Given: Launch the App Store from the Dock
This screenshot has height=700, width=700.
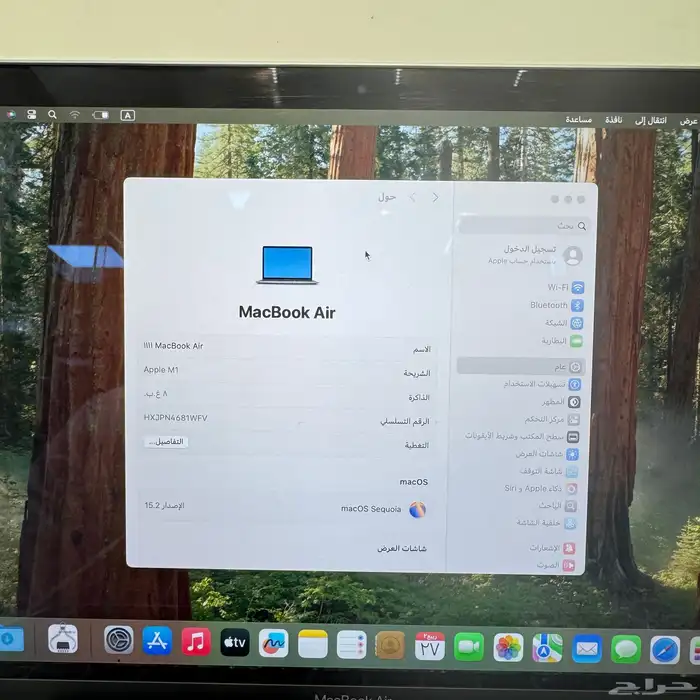Looking at the screenshot, I should click(x=157, y=641).
